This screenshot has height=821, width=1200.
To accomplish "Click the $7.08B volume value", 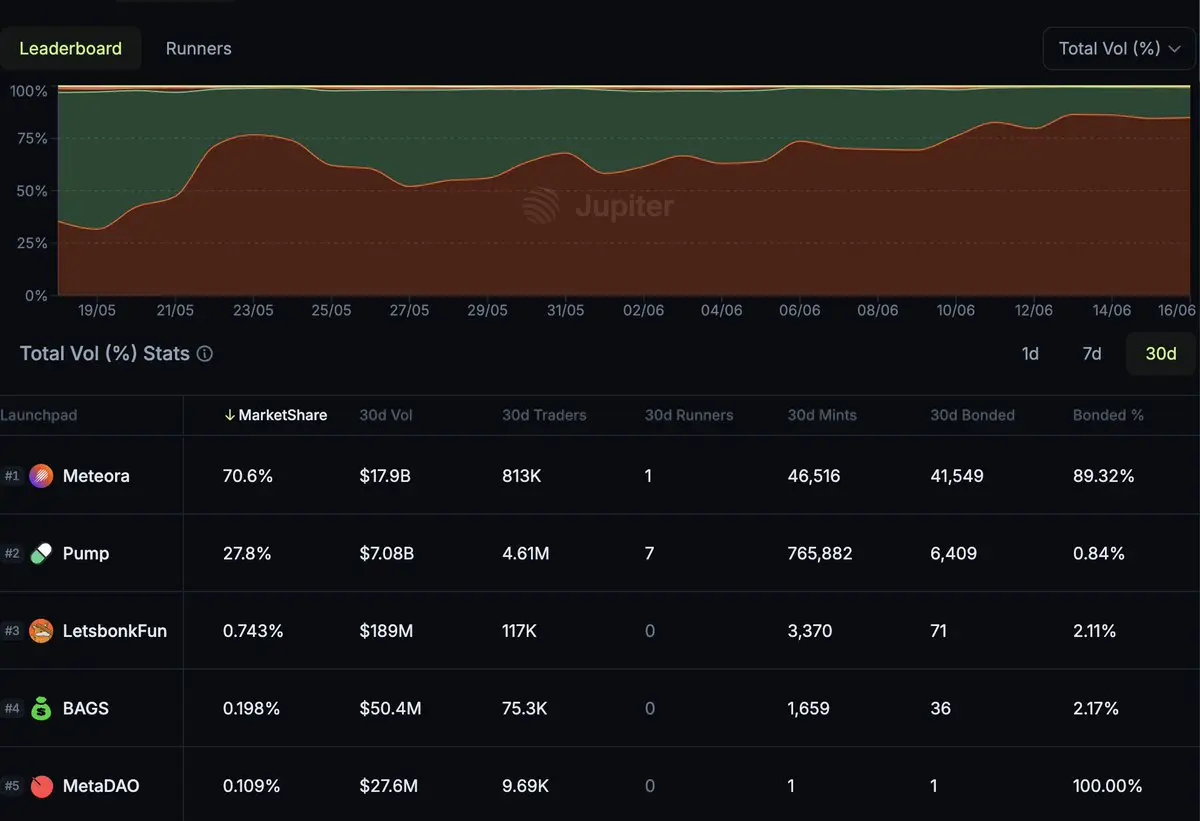I will click(387, 553).
